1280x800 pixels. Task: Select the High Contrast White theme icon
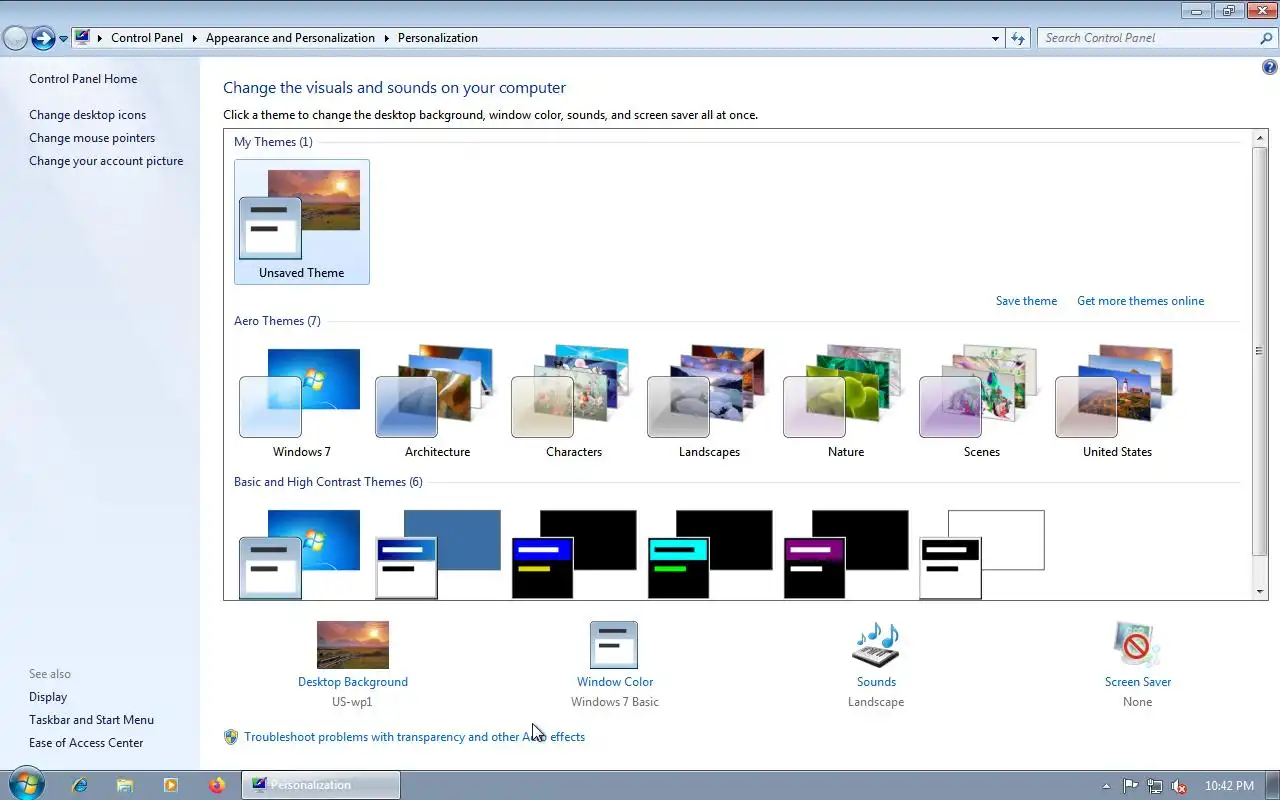coord(981,554)
